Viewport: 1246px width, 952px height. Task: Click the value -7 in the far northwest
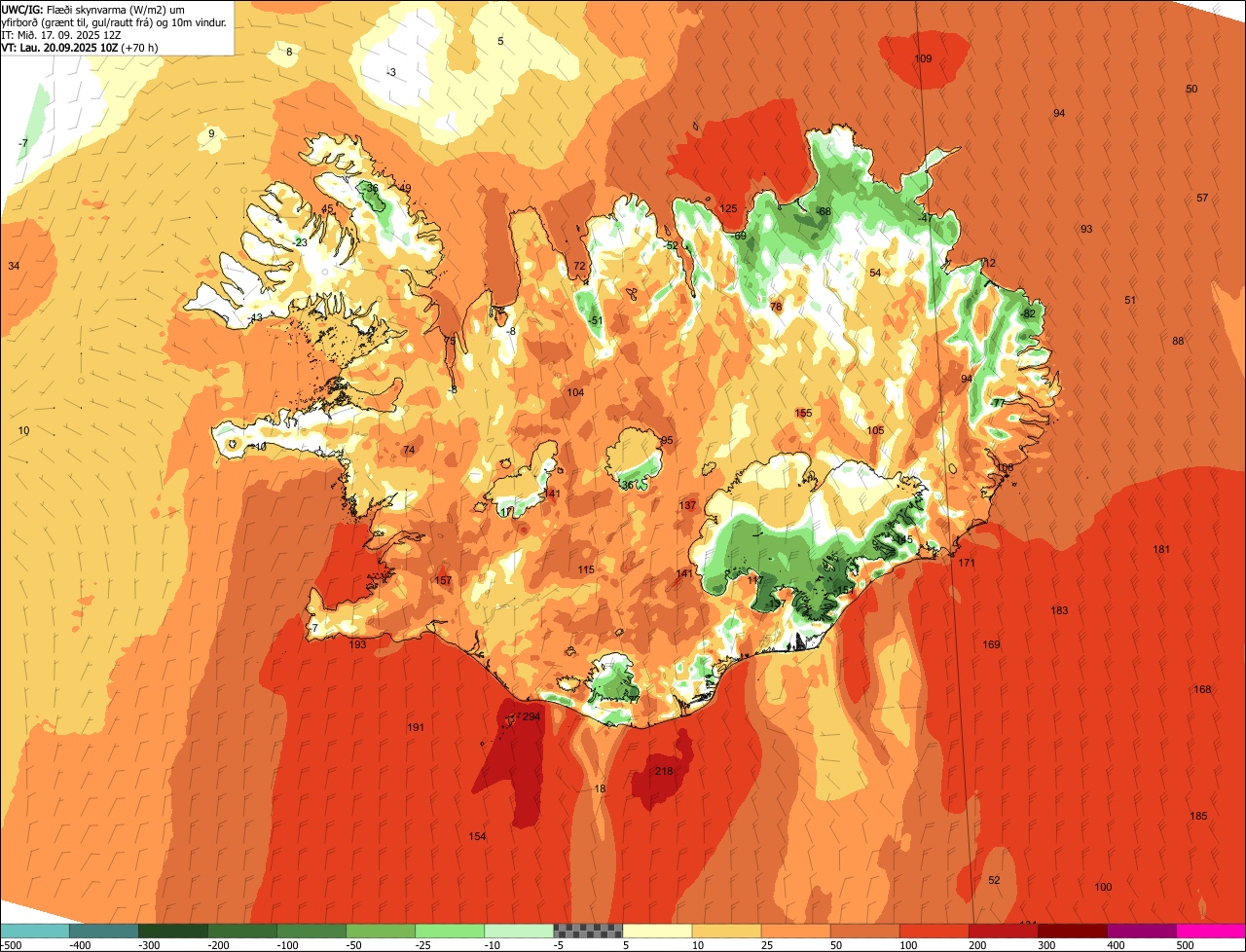click(x=22, y=143)
